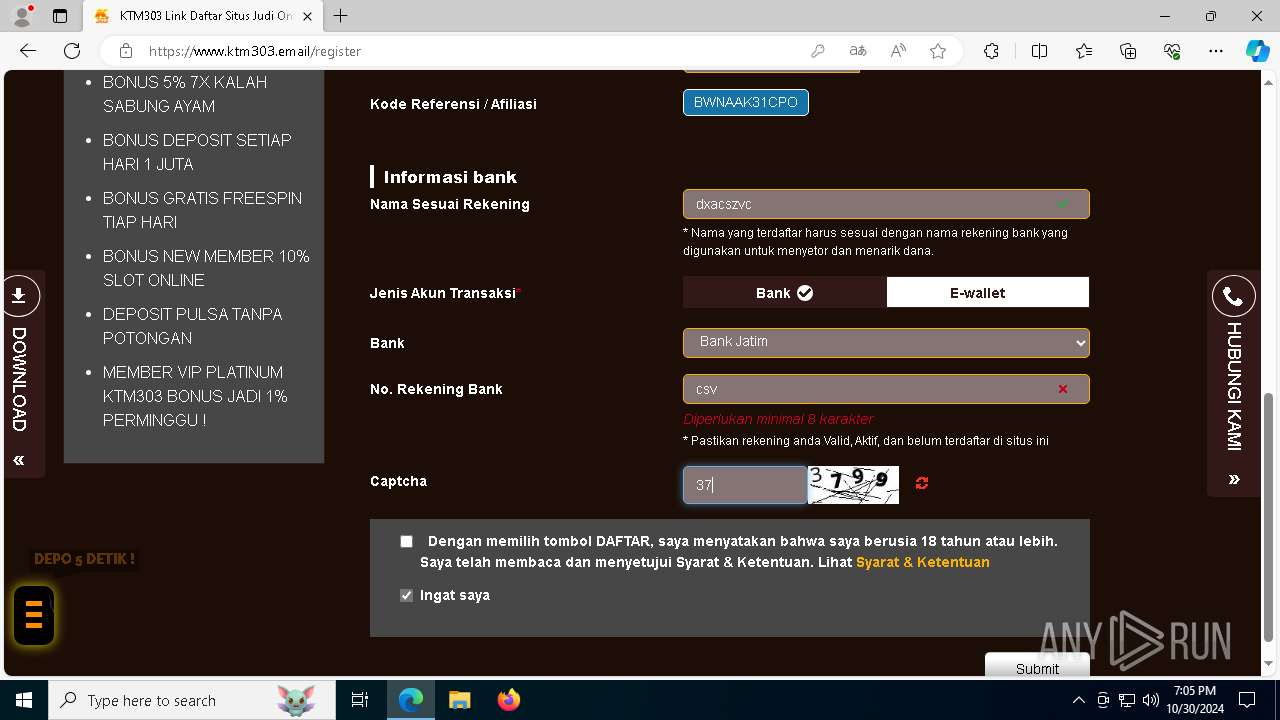Show hidden system tray icons

pyautogui.click(x=1078, y=700)
